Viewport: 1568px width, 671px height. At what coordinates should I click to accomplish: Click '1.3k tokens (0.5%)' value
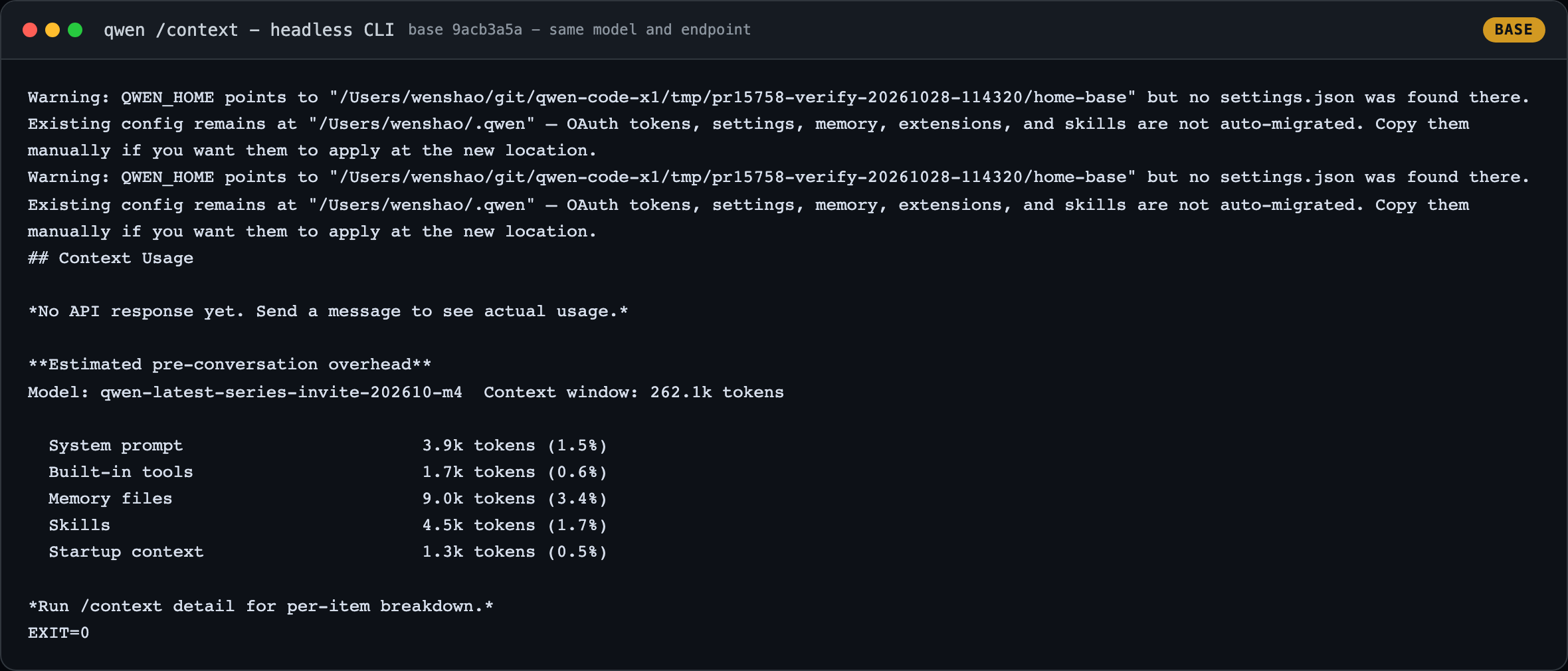pyautogui.click(x=515, y=551)
